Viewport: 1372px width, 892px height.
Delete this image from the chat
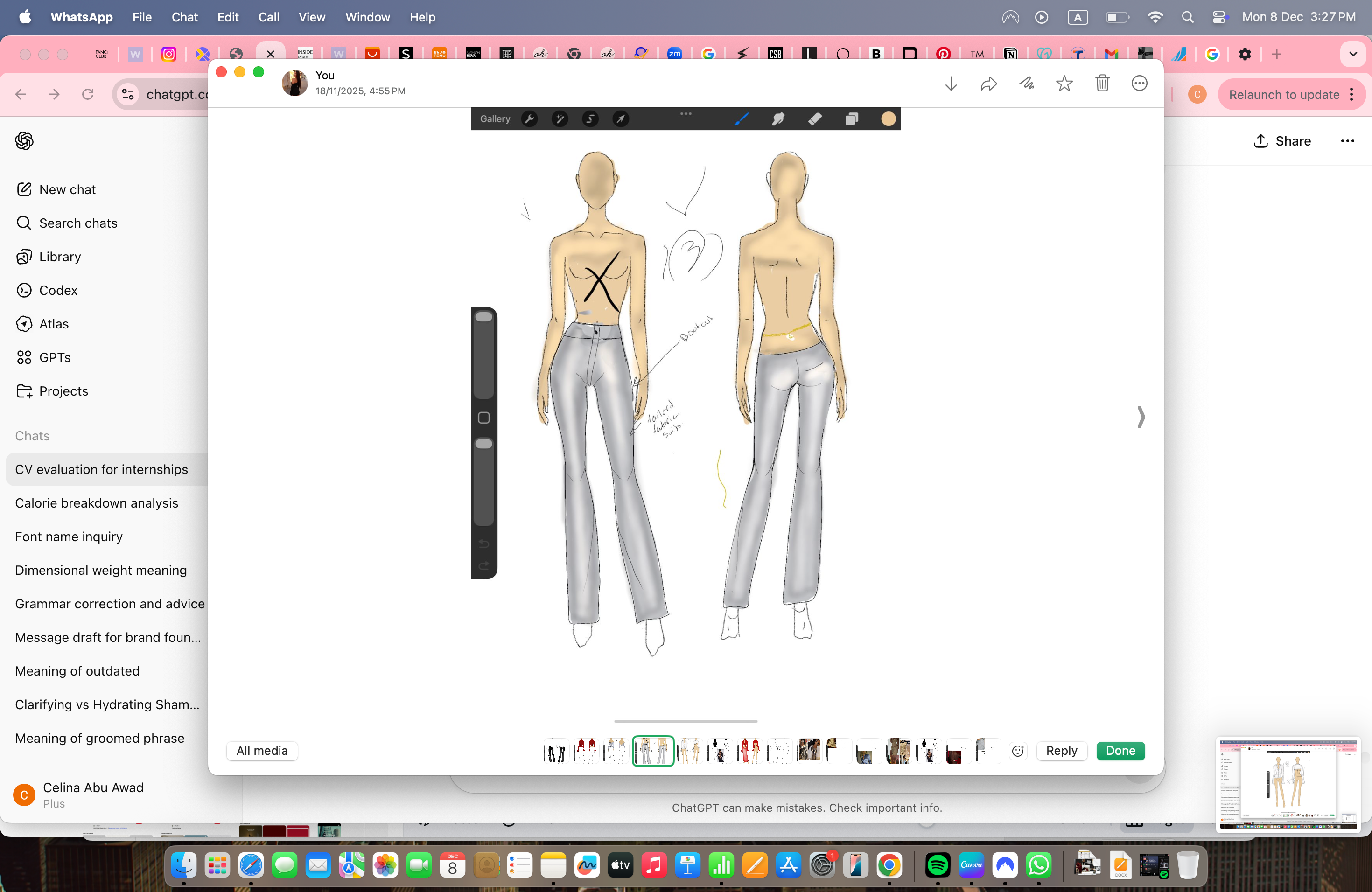tap(1102, 83)
